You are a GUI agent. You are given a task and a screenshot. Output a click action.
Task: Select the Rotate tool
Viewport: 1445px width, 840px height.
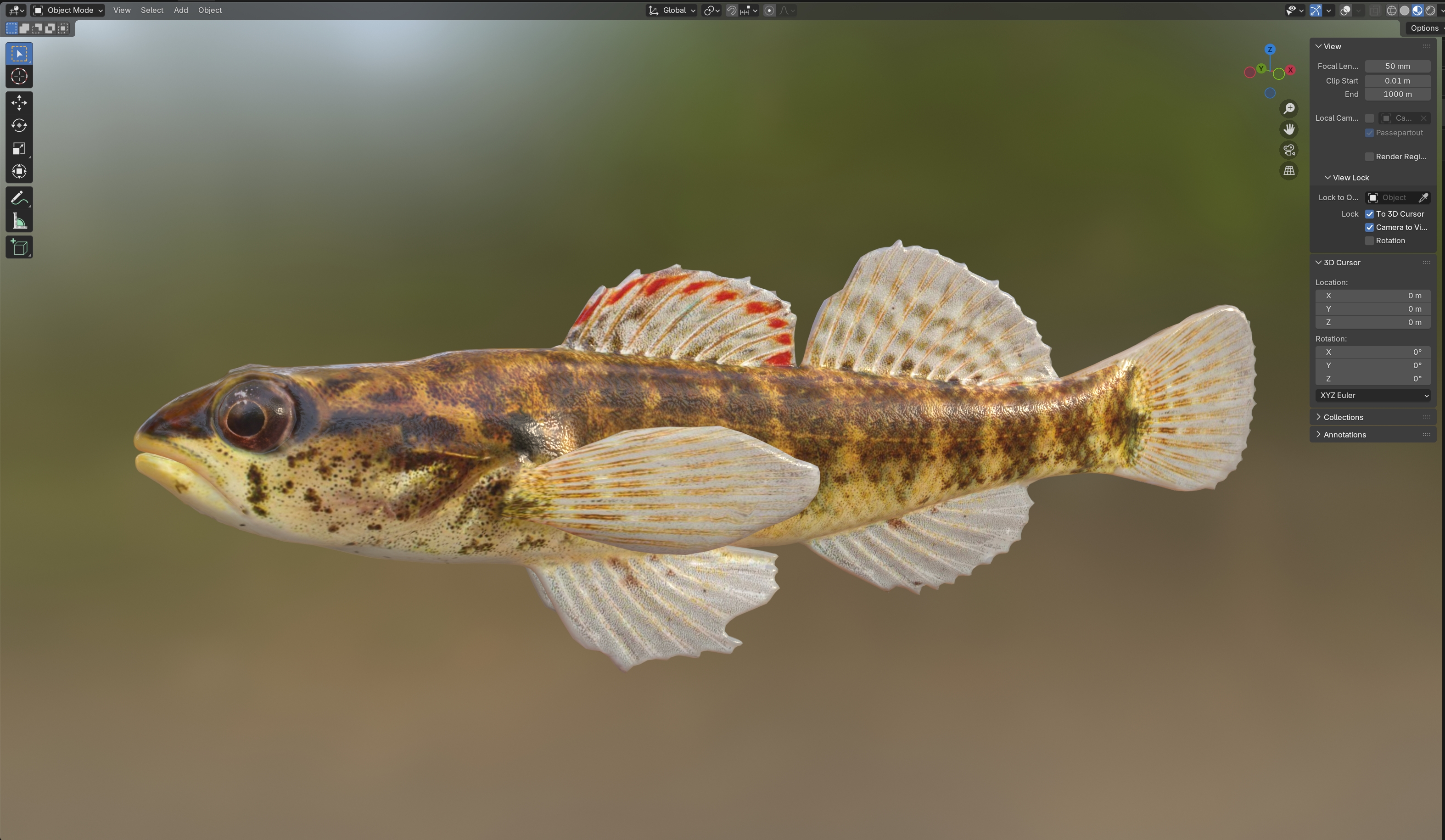(19, 126)
